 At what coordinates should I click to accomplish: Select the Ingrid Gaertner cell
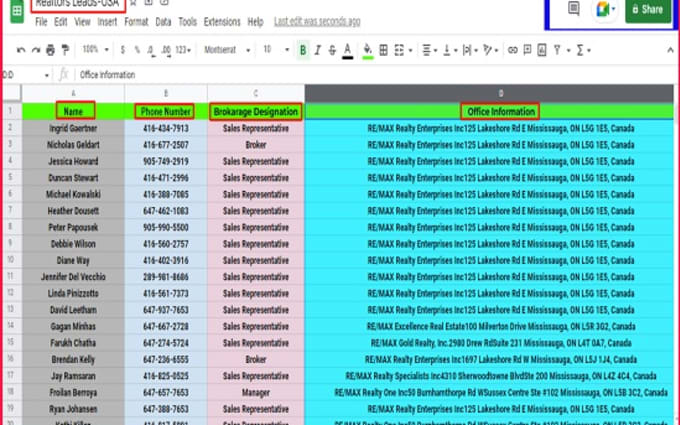[x=73, y=128]
